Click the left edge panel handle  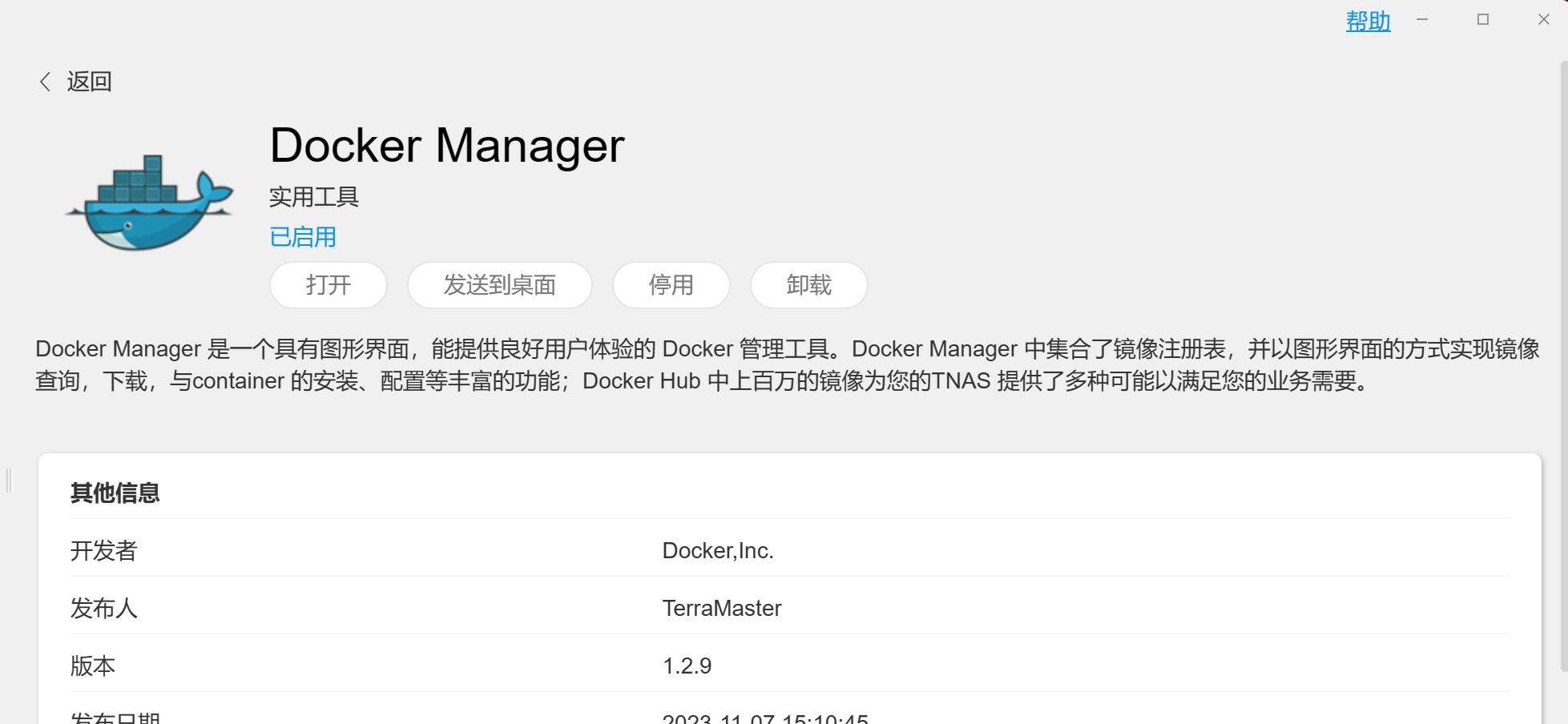[9, 481]
